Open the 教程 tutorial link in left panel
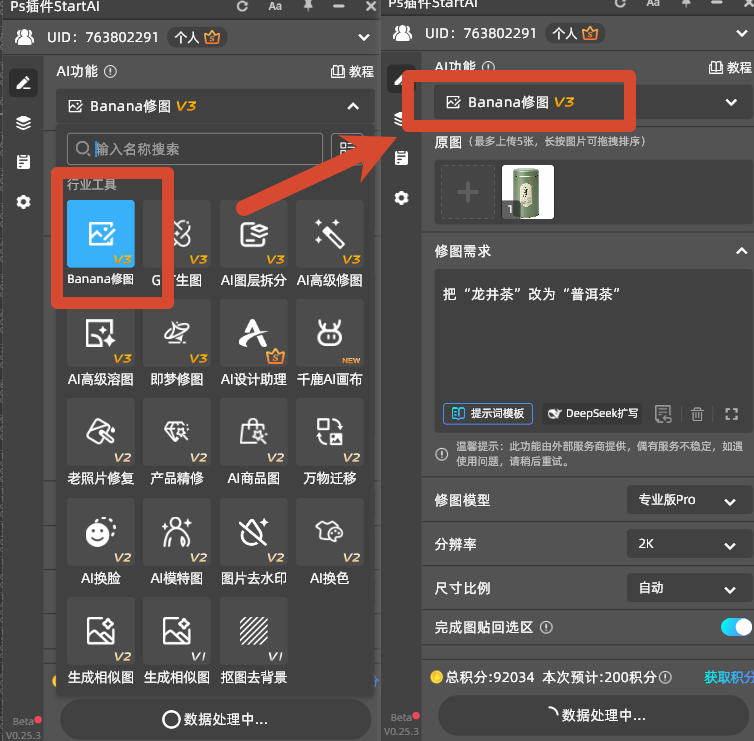754x741 pixels. tap(352, 72)
